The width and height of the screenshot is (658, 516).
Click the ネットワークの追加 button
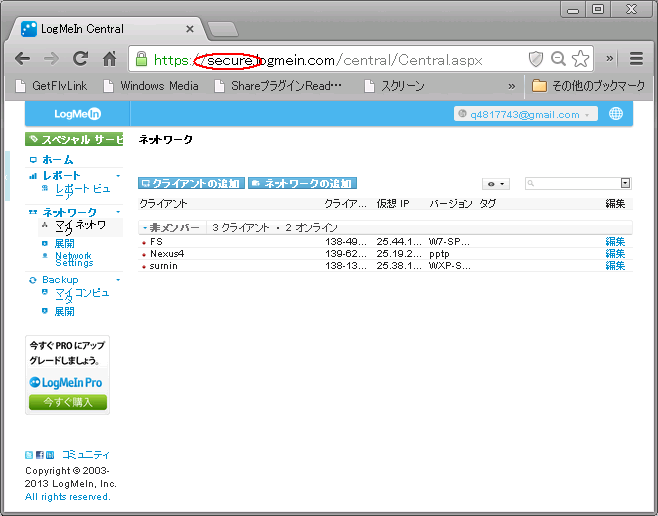click(303, 183)
